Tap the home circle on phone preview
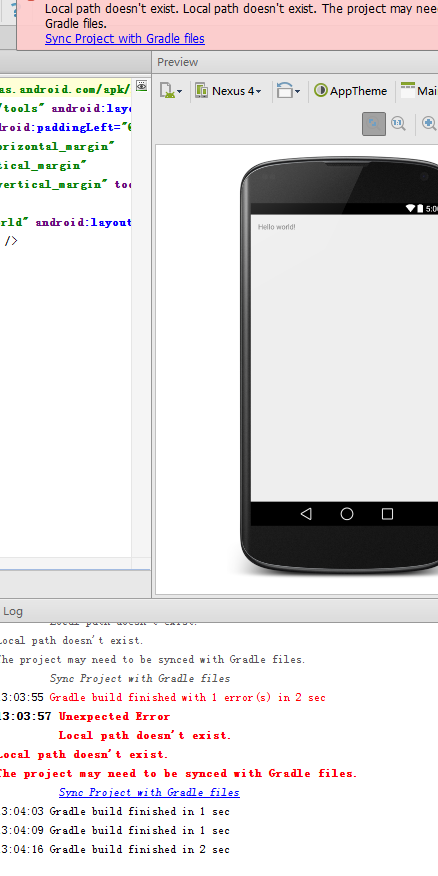 pyautogui.click(x=347, y=514)
